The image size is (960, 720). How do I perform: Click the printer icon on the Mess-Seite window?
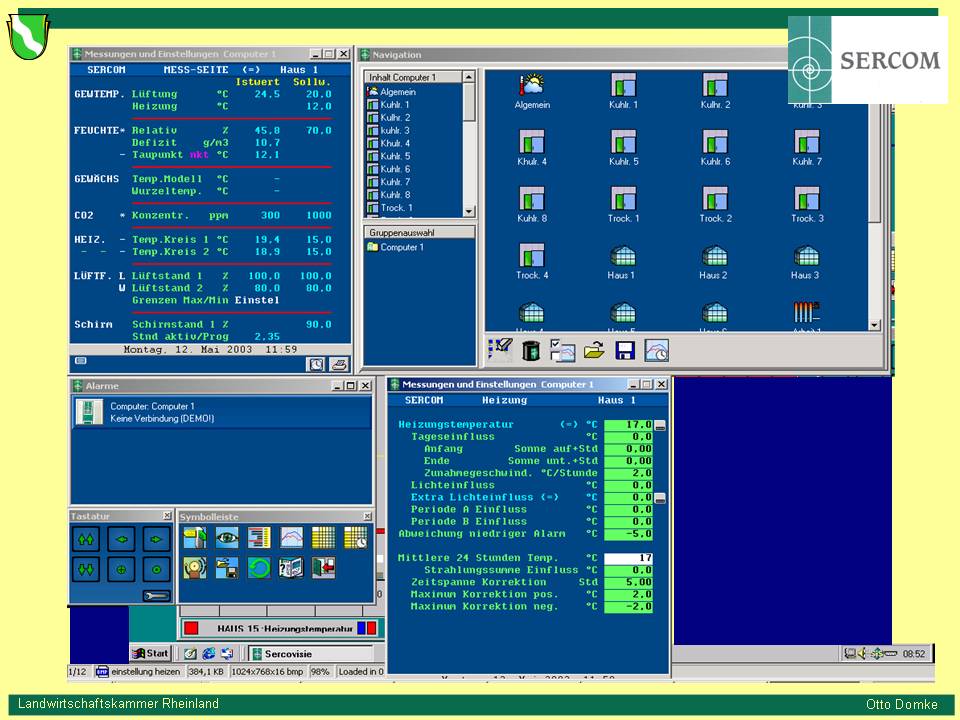[339, 364]
